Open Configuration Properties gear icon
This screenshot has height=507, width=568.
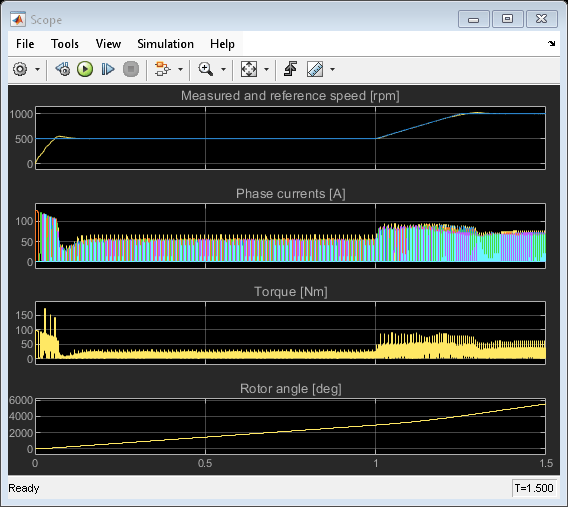20,69
